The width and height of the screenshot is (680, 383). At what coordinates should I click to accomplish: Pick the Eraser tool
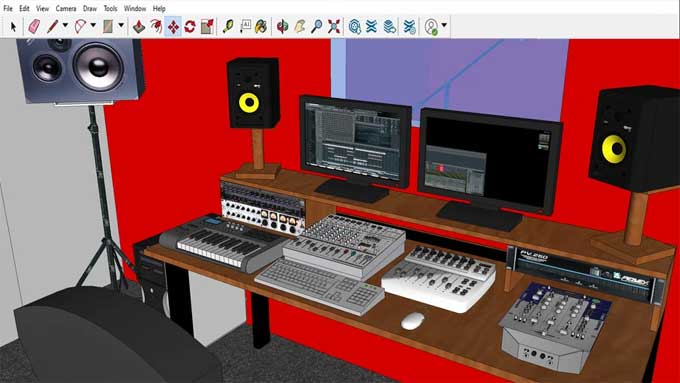pyautogui.click(x=34, y=26)
